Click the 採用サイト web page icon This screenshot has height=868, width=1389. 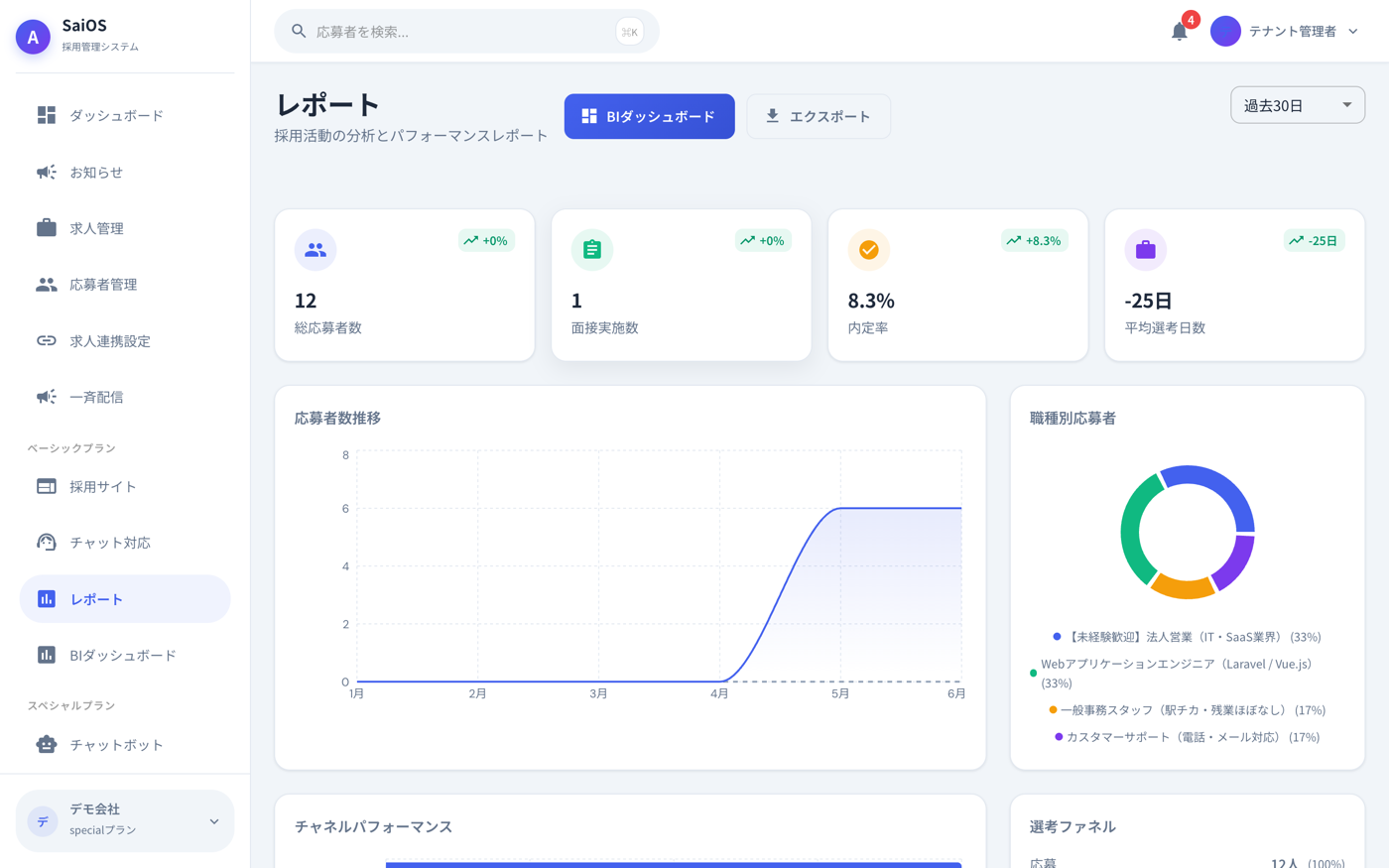tap(47, 486)
